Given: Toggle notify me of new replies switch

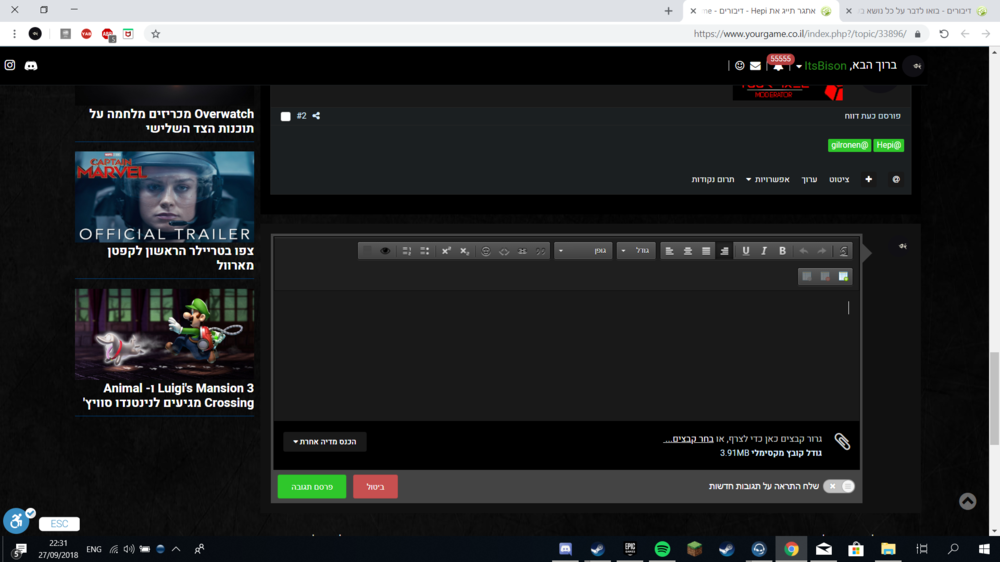Looking at the screenshot, I should 838,486.
